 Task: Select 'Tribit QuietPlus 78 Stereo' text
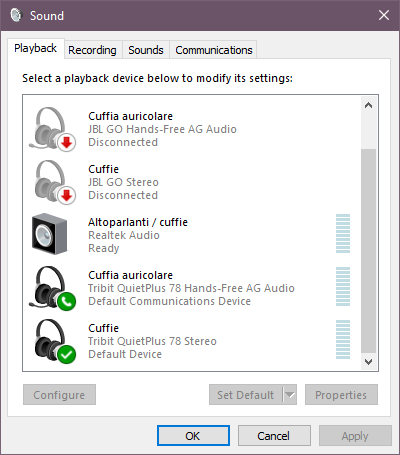(152, 341)
